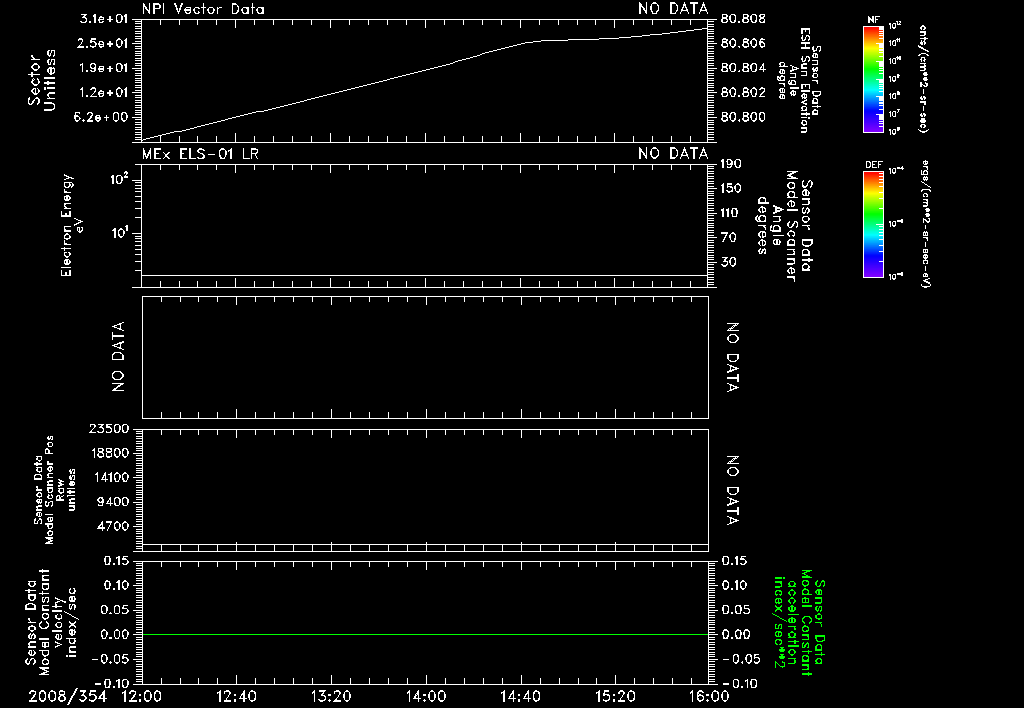Click the '14100' tick label

112,477
